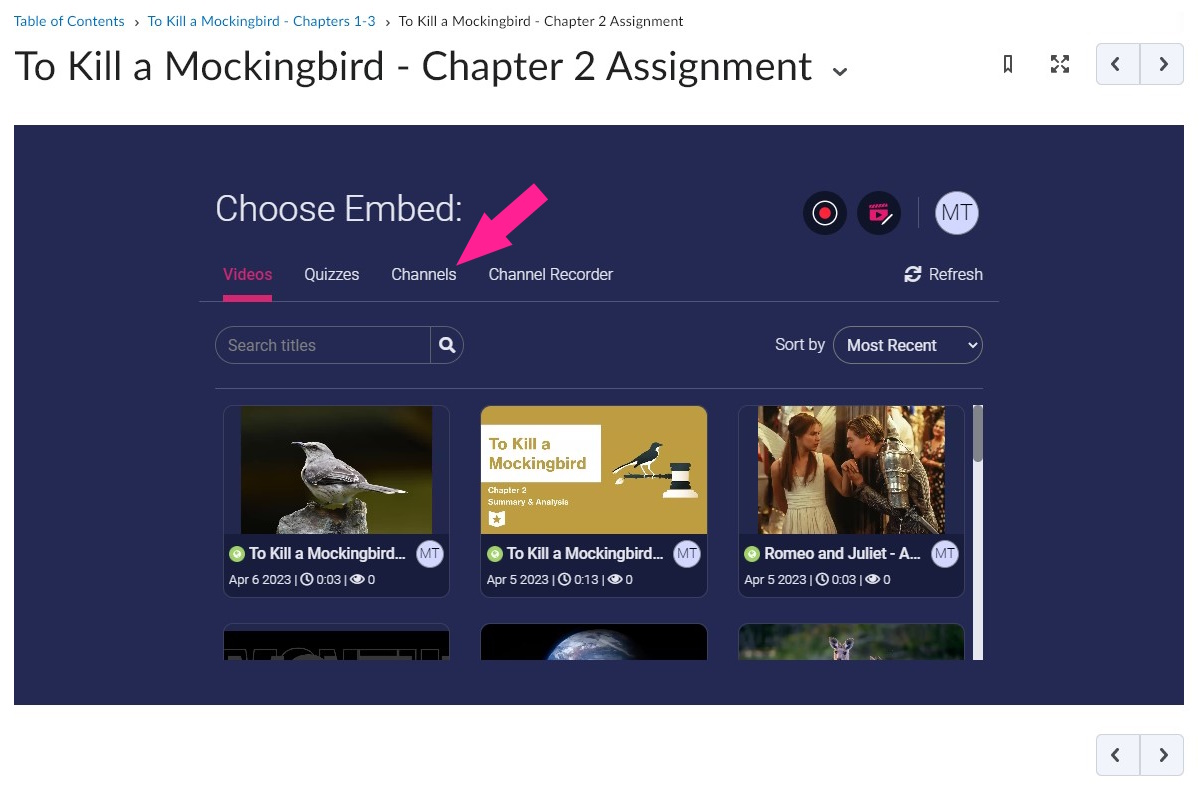1201x786 pixels.
Task: Open the Sort by Most Recent dropdown
Action: tap(908, 345)
